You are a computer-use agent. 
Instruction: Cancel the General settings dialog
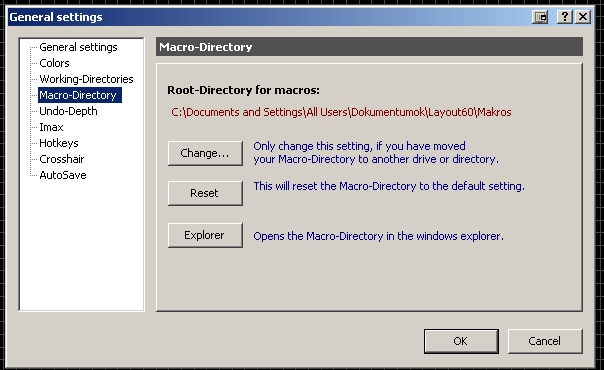click(x=545, y=341)
